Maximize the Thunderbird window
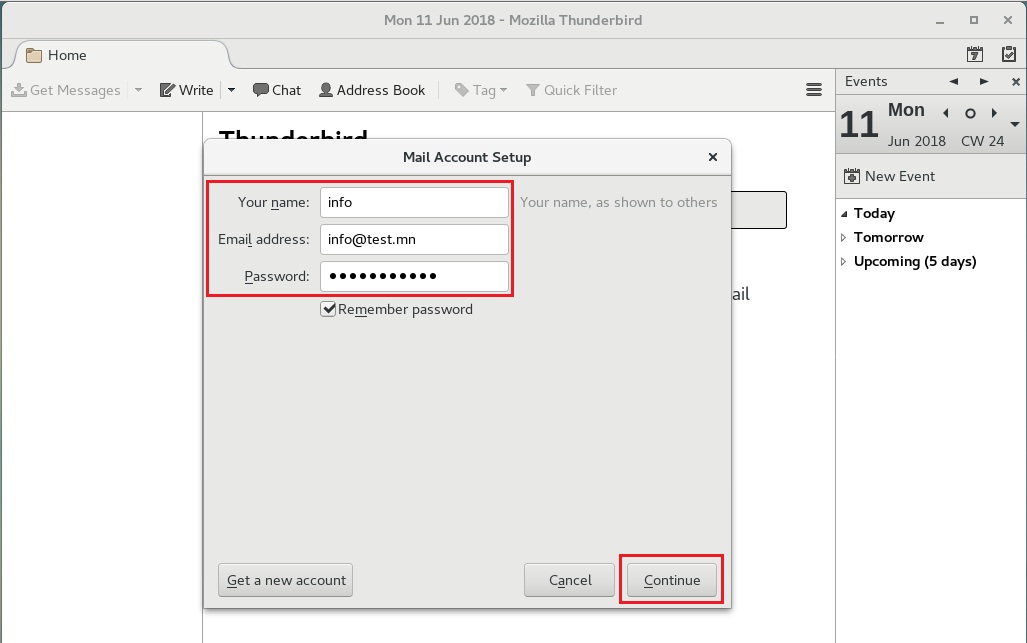 [974, 20]
